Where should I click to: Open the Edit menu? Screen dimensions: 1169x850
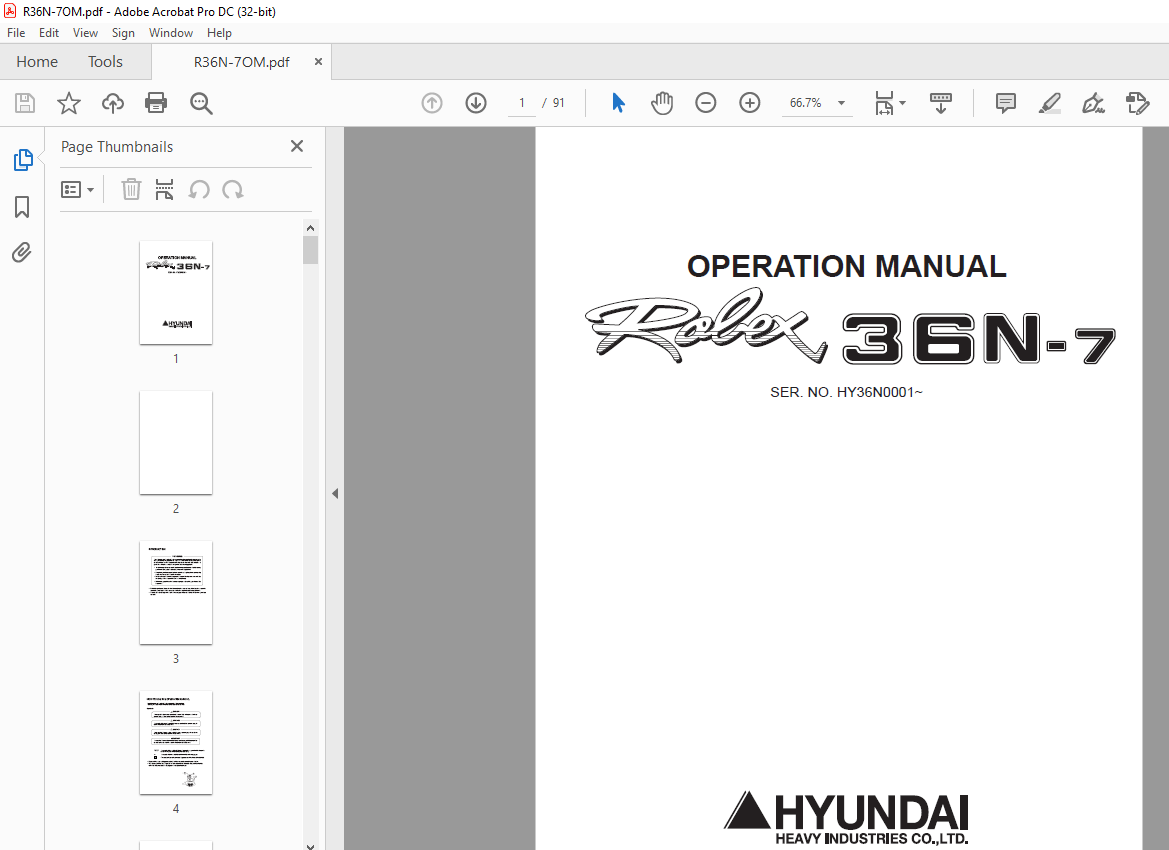click(48, 33)
